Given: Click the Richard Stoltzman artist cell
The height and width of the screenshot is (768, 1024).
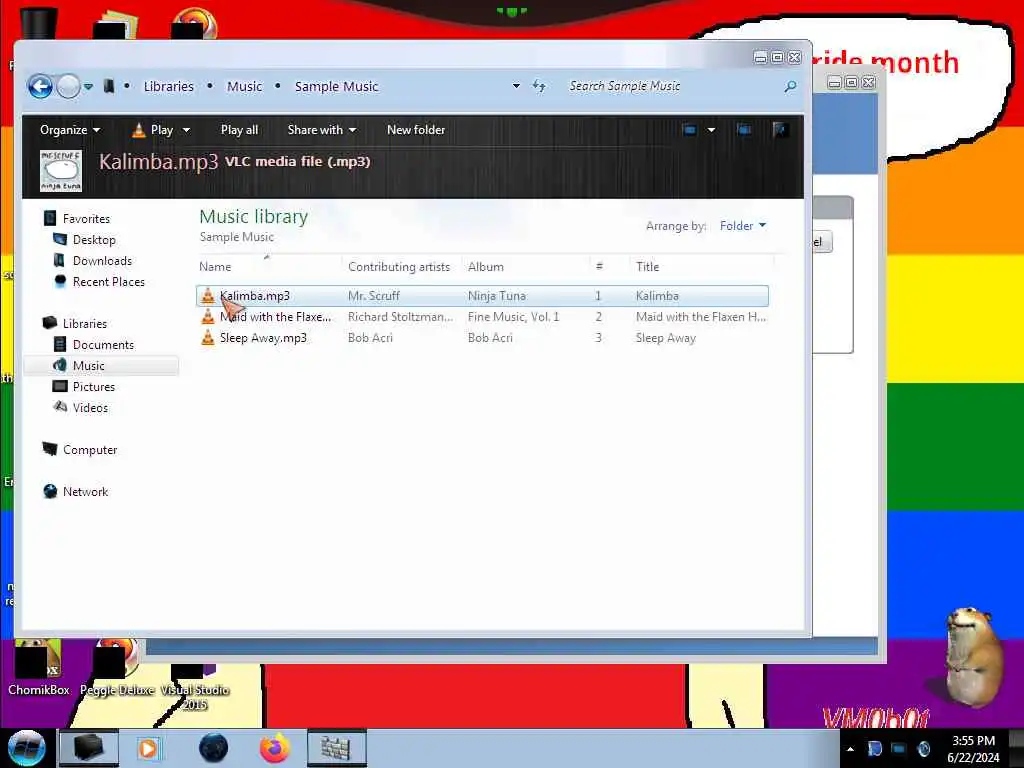Looking at the screenshot, I should [400, 317].
